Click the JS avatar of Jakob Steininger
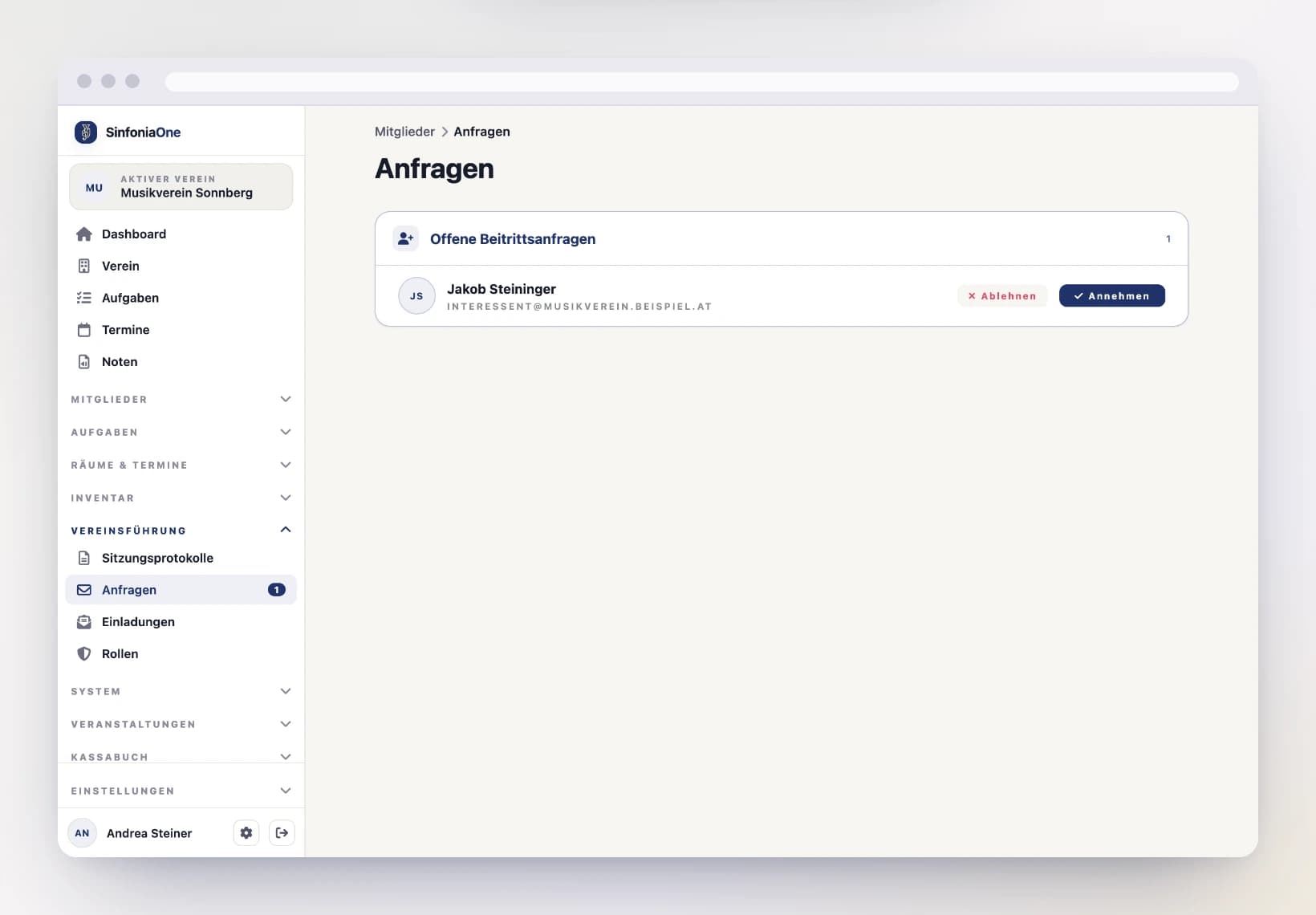 (416, 296)
